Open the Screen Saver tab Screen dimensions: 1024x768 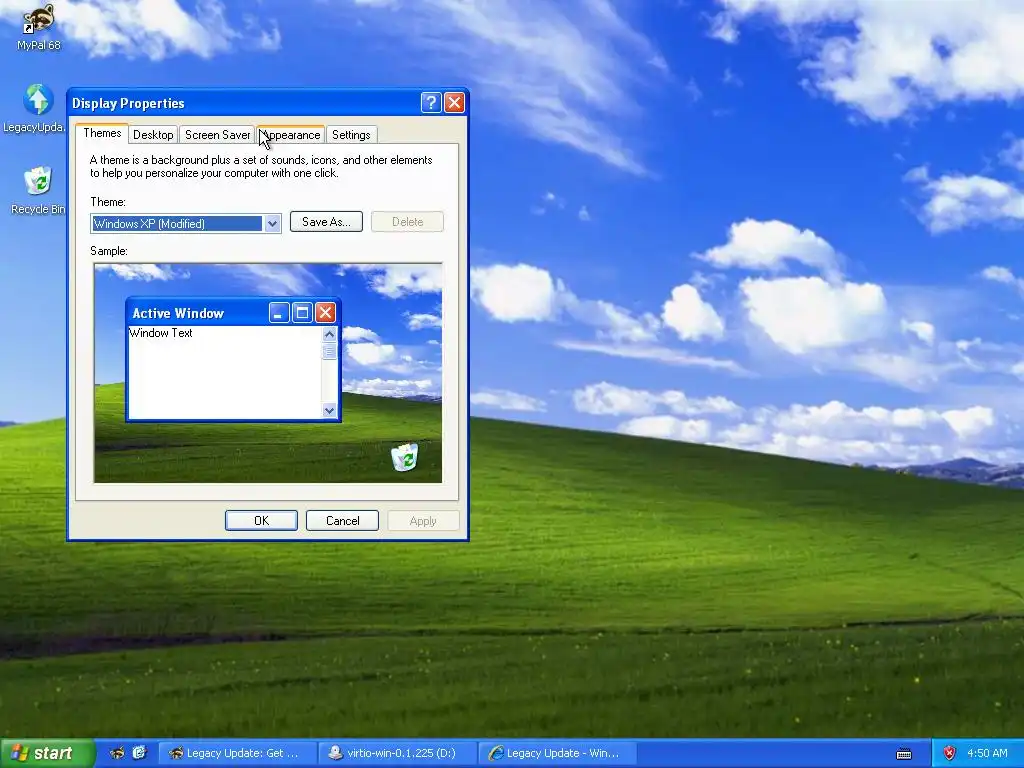point(217,135)
